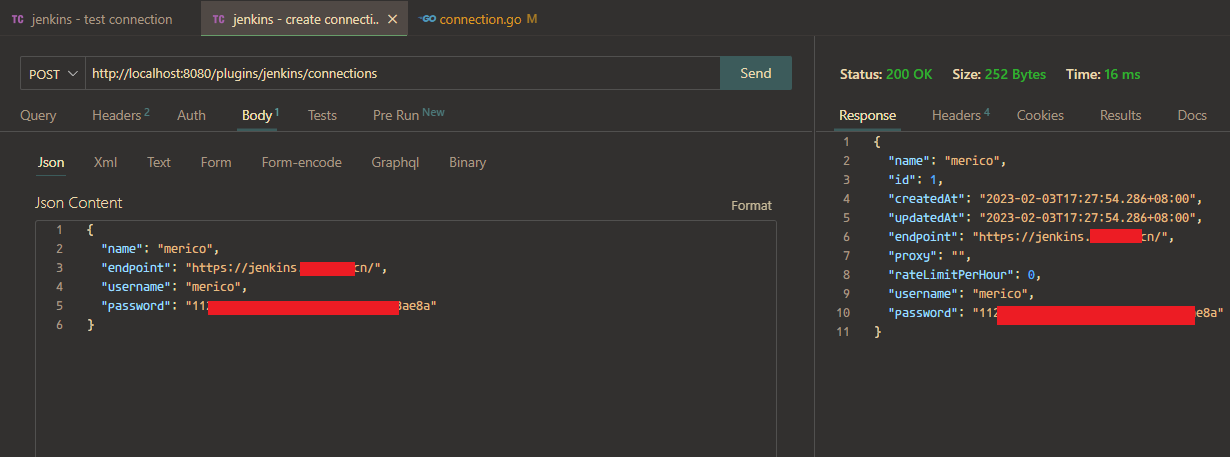Click the request URL input field
Screen dimensions: 1230x457
tap(402, 73)
